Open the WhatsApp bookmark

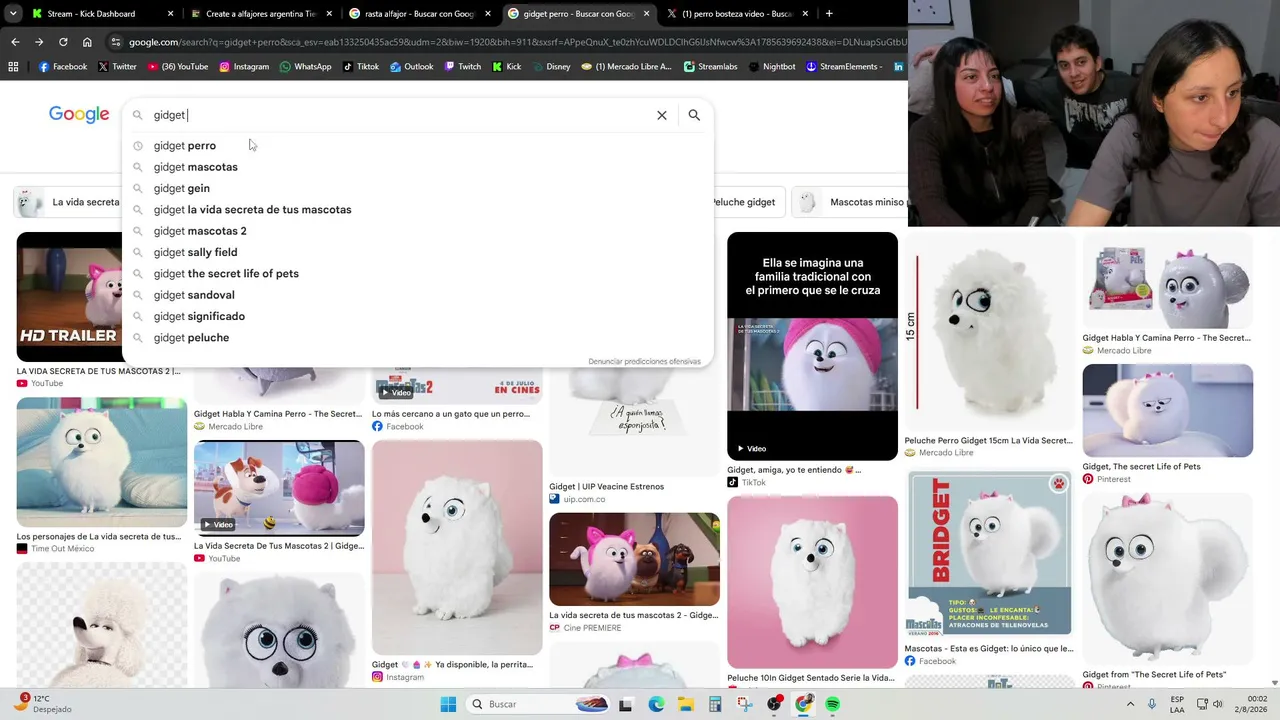pos(305,67)
